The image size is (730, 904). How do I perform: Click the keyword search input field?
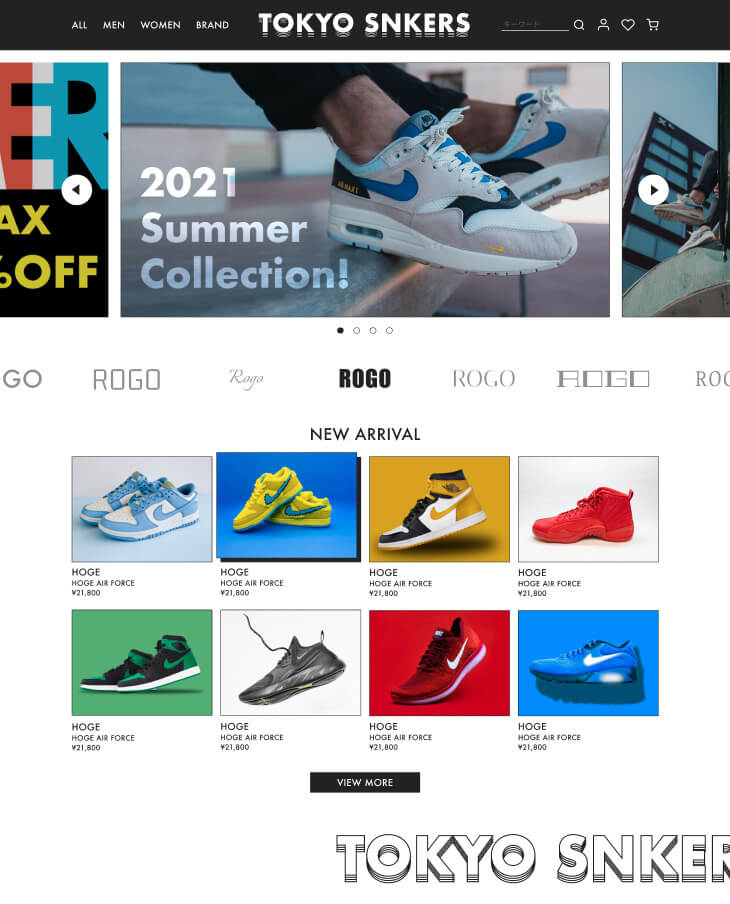[x=535, y=25]
